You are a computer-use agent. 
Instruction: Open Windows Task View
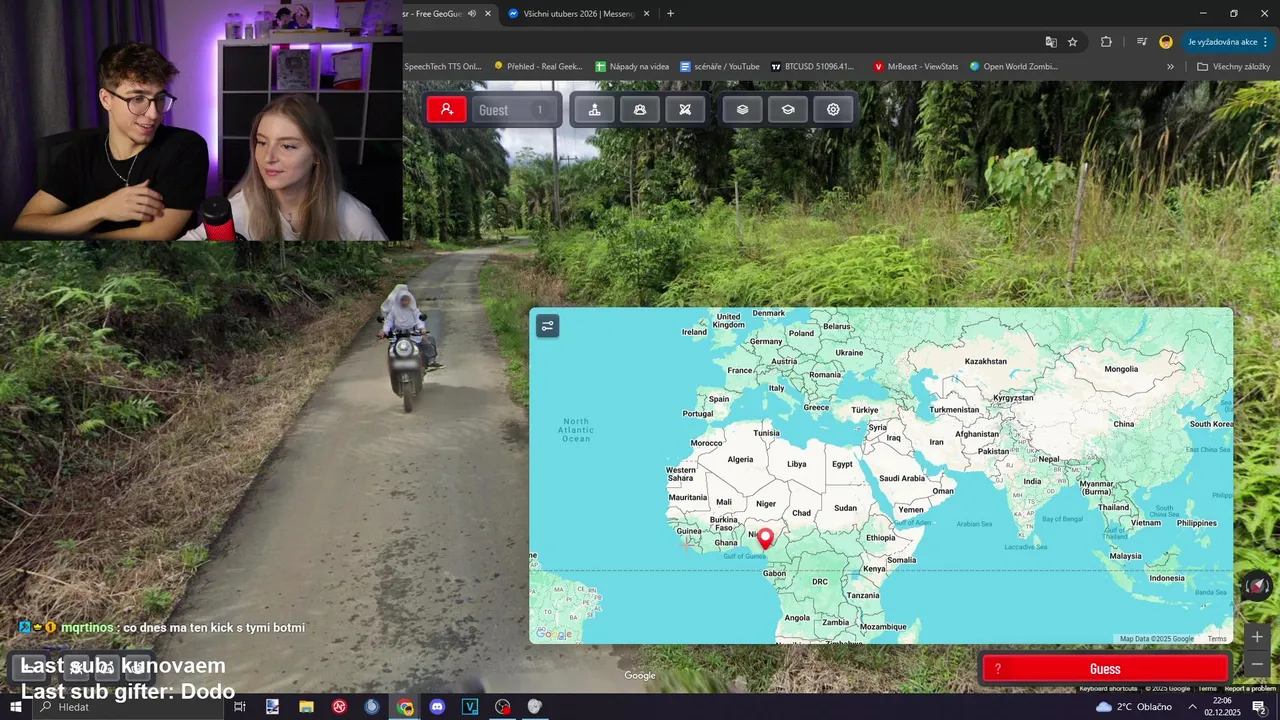[x=240, y=707]
